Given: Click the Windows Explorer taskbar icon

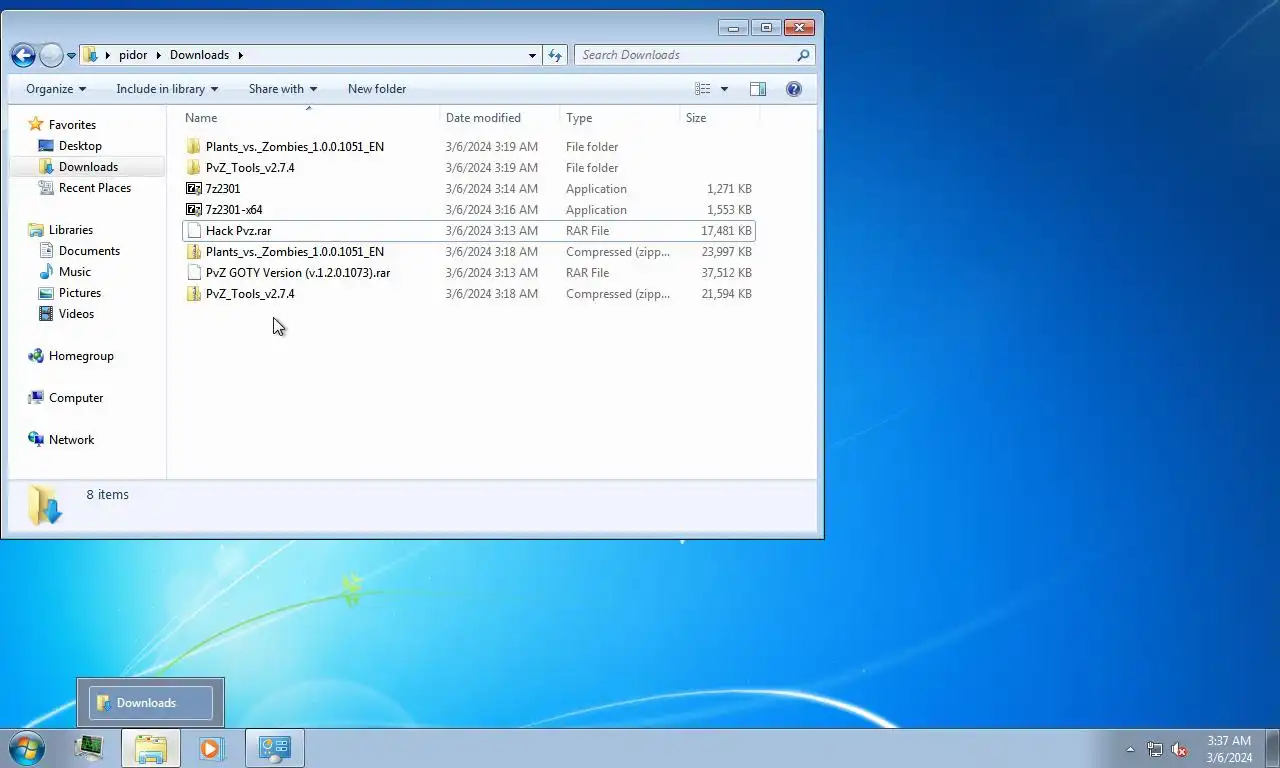Looking at the screenshot, I should (x=151, y=748).
